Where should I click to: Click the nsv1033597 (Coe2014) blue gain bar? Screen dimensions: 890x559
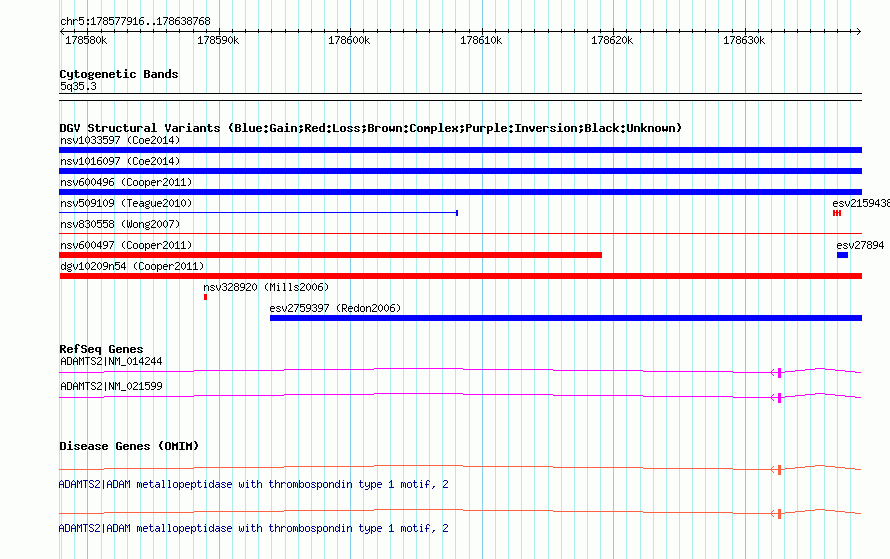pos(460,150)
